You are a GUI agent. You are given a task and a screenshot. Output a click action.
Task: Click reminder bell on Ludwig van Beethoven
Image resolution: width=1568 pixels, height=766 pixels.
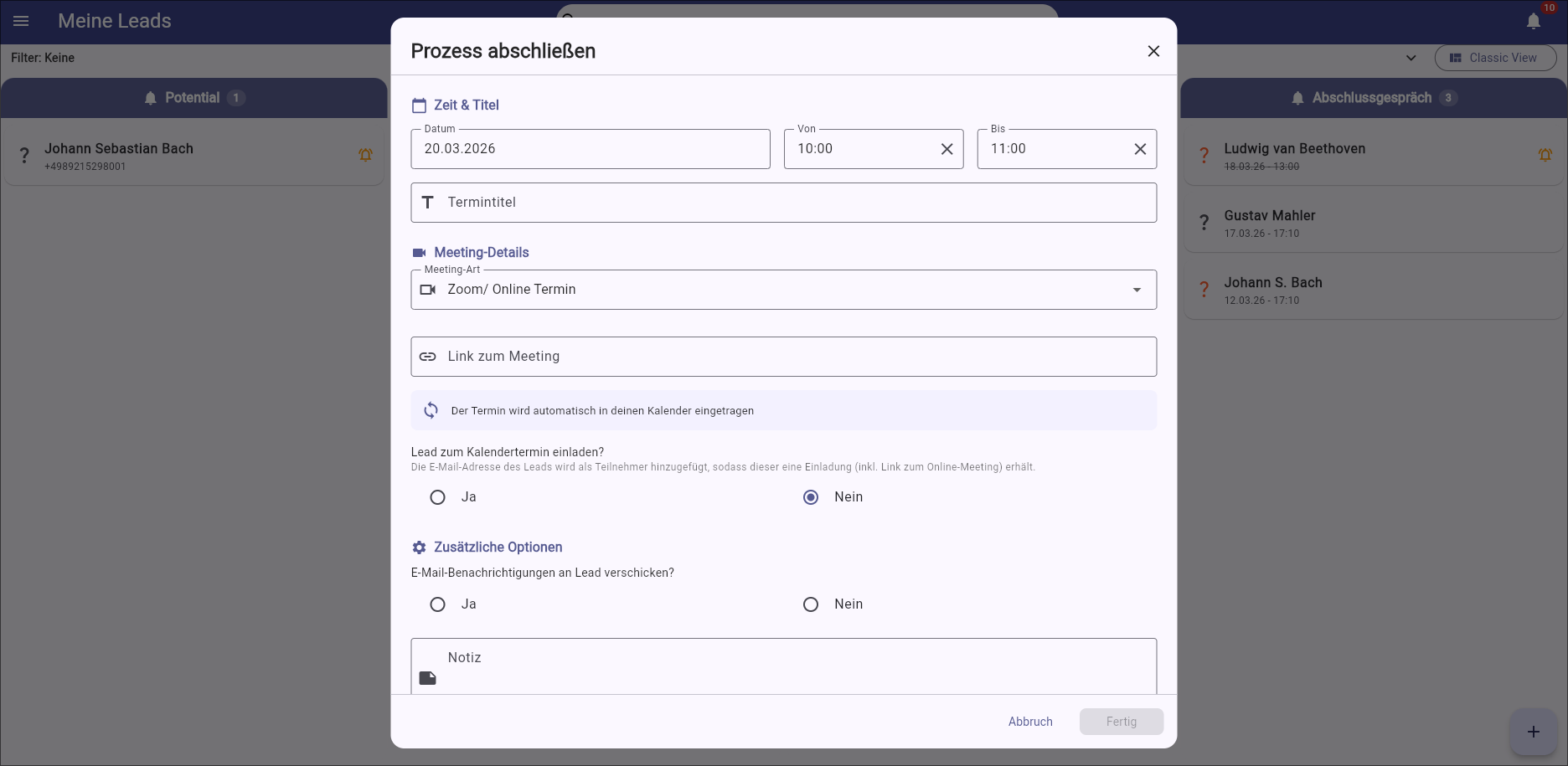[x=1545, y=155]
